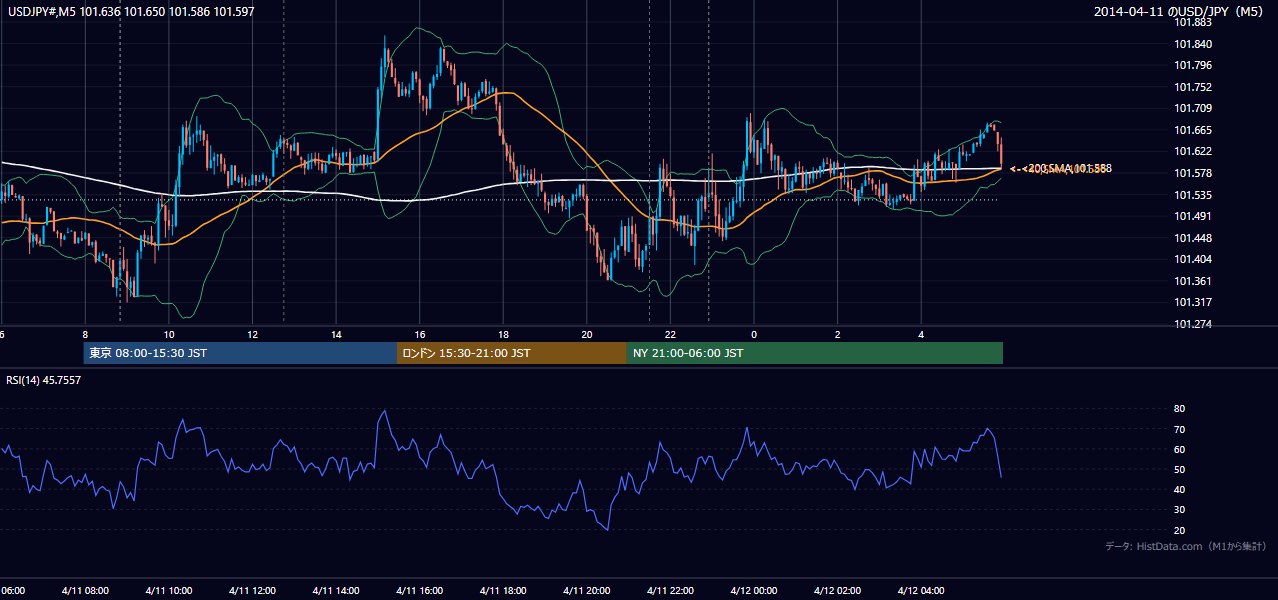The image size is (1278, 600).
Task: Click the hour 8 tick under the price chart
Action: point(85,334)
